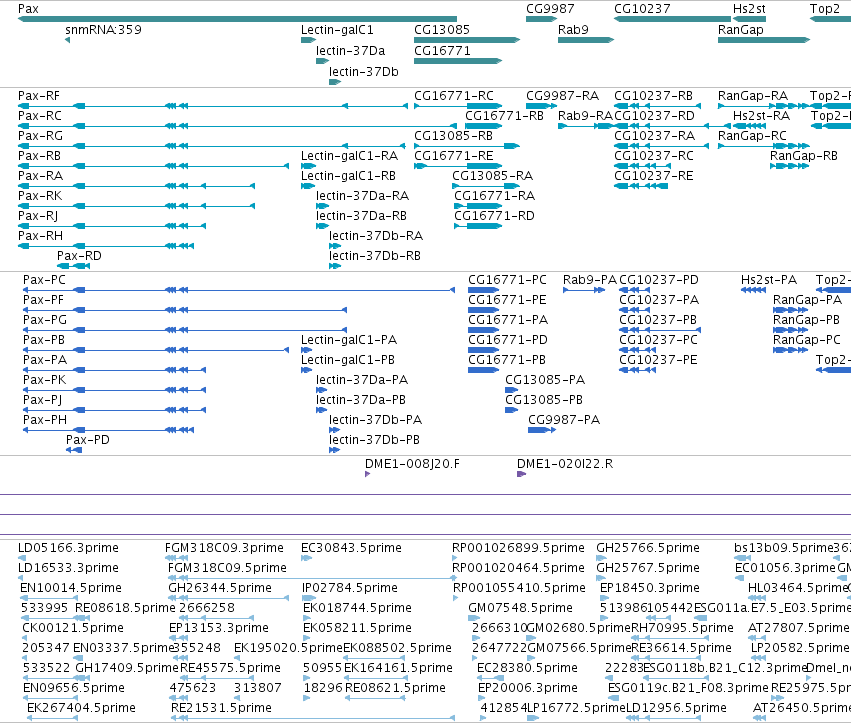Open the Pax-RG transcript label
The height and width of the screenshot is (723, 851).
tap(40, 136)
